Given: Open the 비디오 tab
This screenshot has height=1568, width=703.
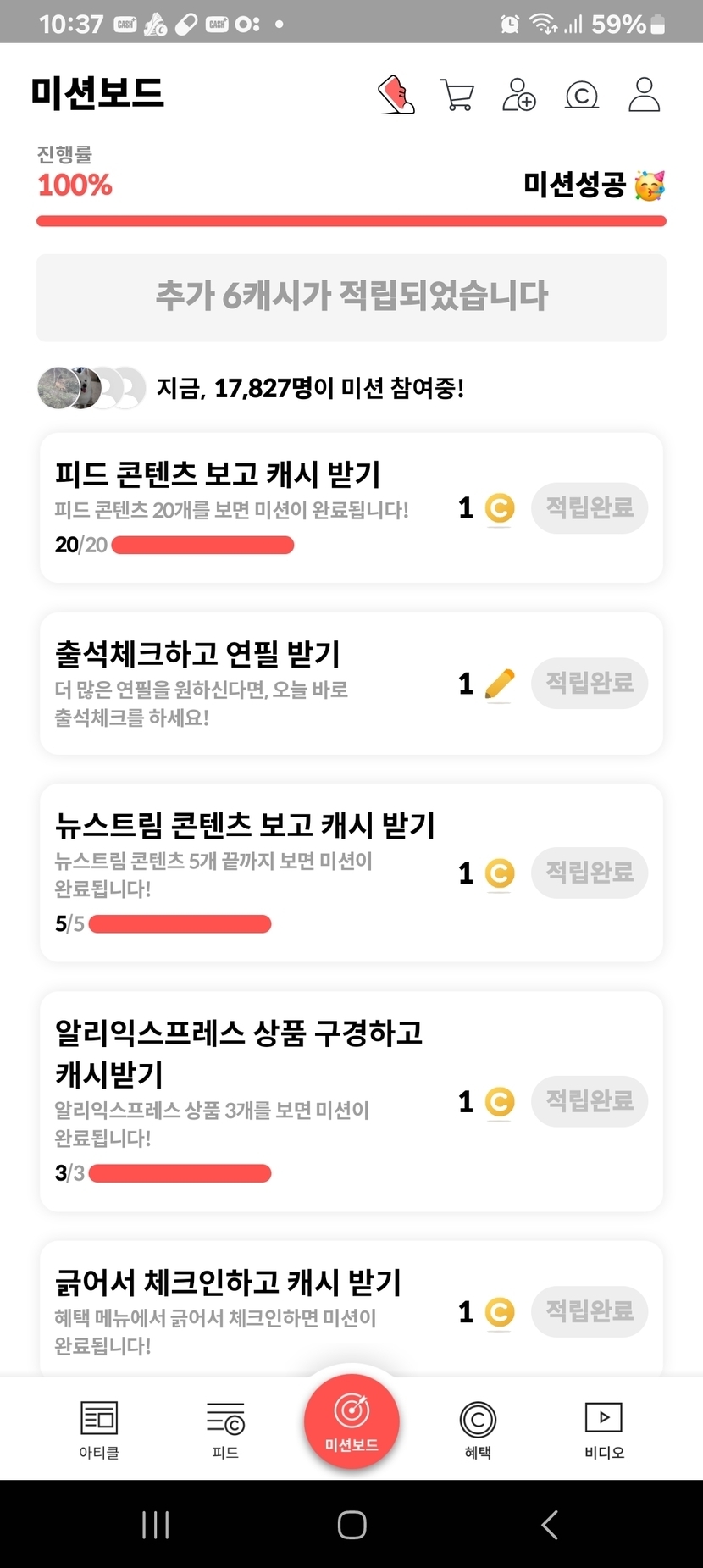Looking at the screenshot, I should coord(604,1429).
